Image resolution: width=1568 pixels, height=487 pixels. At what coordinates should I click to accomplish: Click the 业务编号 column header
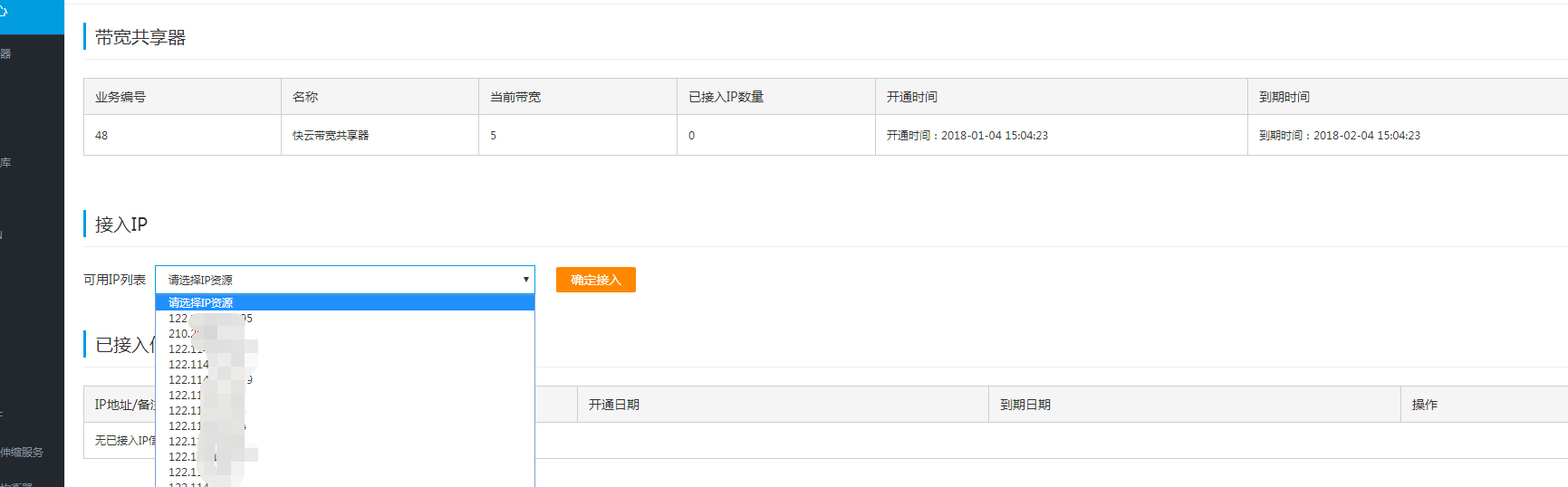[x=120, y=97]
